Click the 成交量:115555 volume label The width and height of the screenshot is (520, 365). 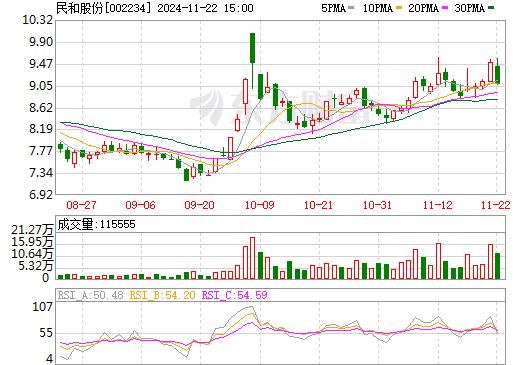[96, 224]
